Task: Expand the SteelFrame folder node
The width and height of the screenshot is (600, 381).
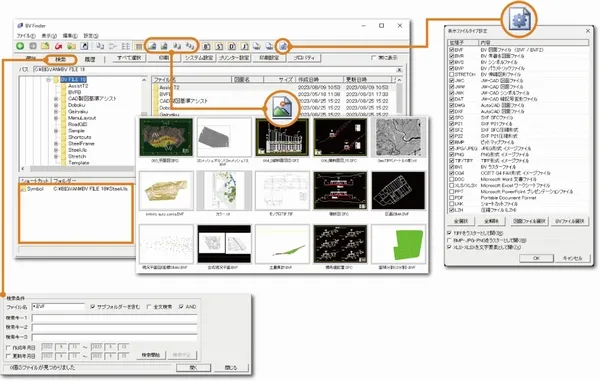Action: (56, 144)
